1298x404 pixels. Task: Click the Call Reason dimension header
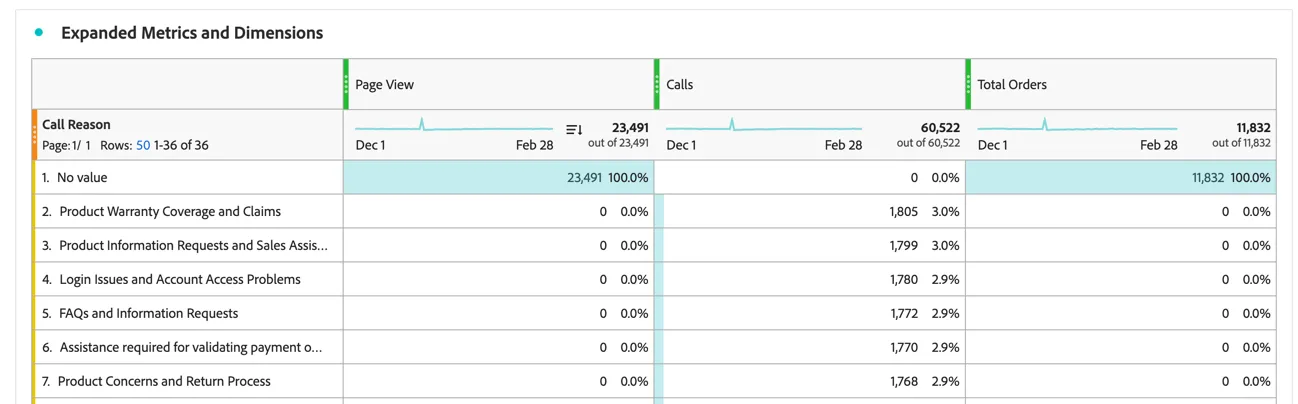[76, 125]
